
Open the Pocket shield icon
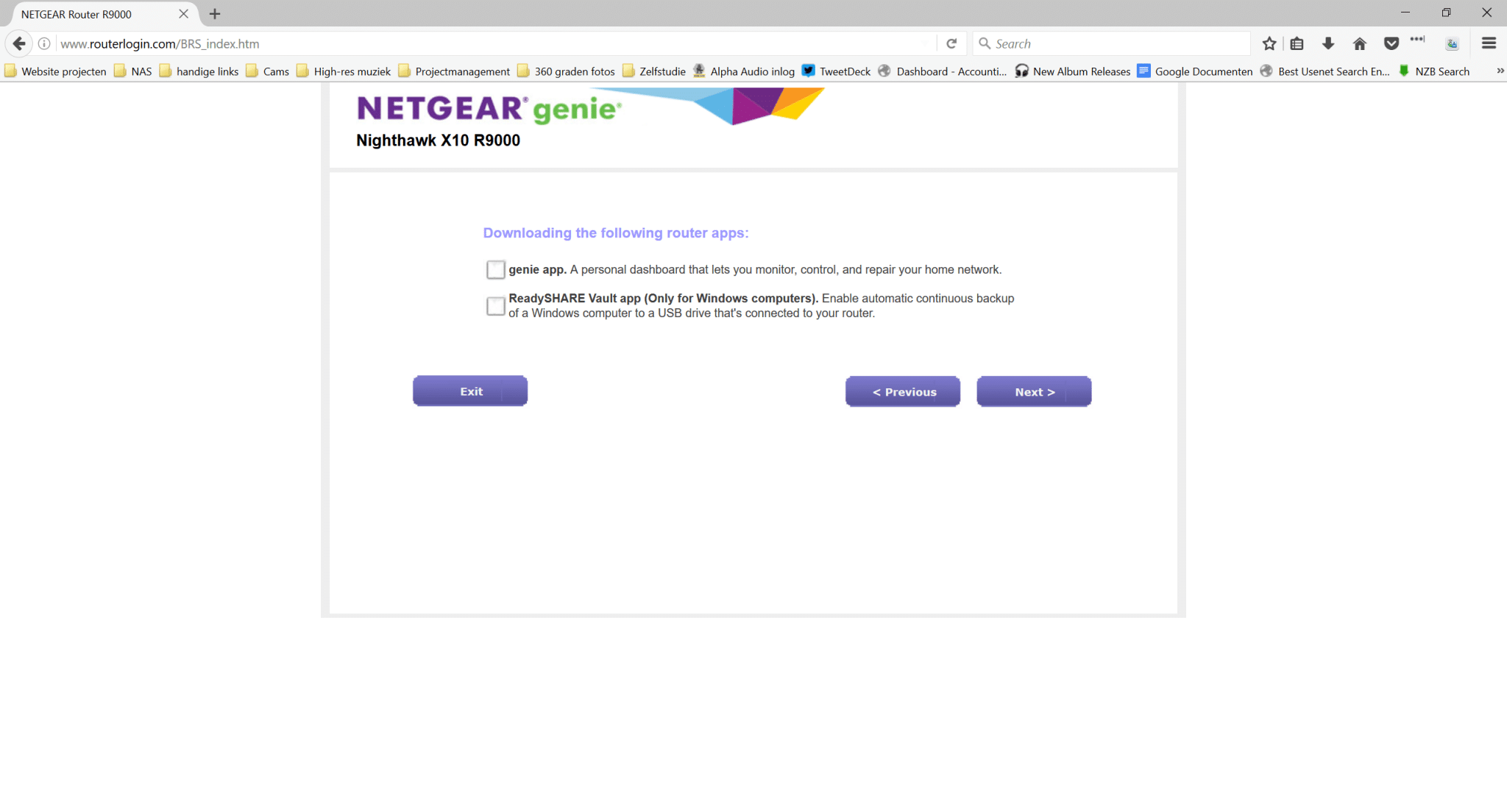tap(1391, 43)
